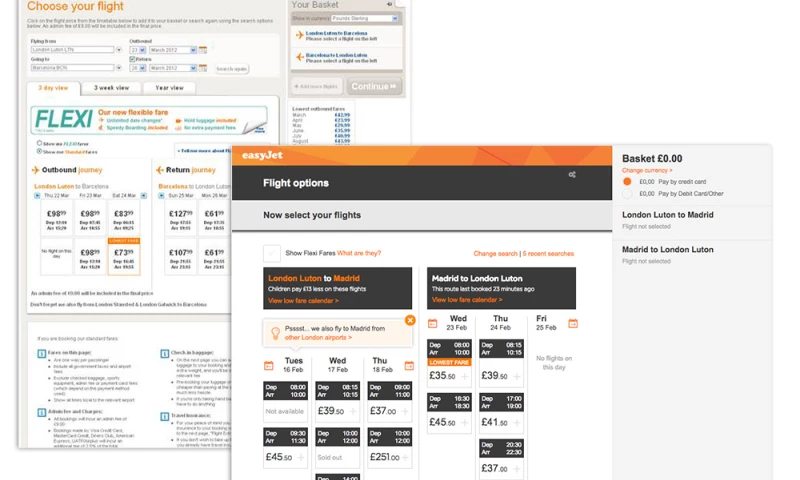Click the sound icon beside Your Basket
The height and width of the screenshot is (480, 800).
389,4
